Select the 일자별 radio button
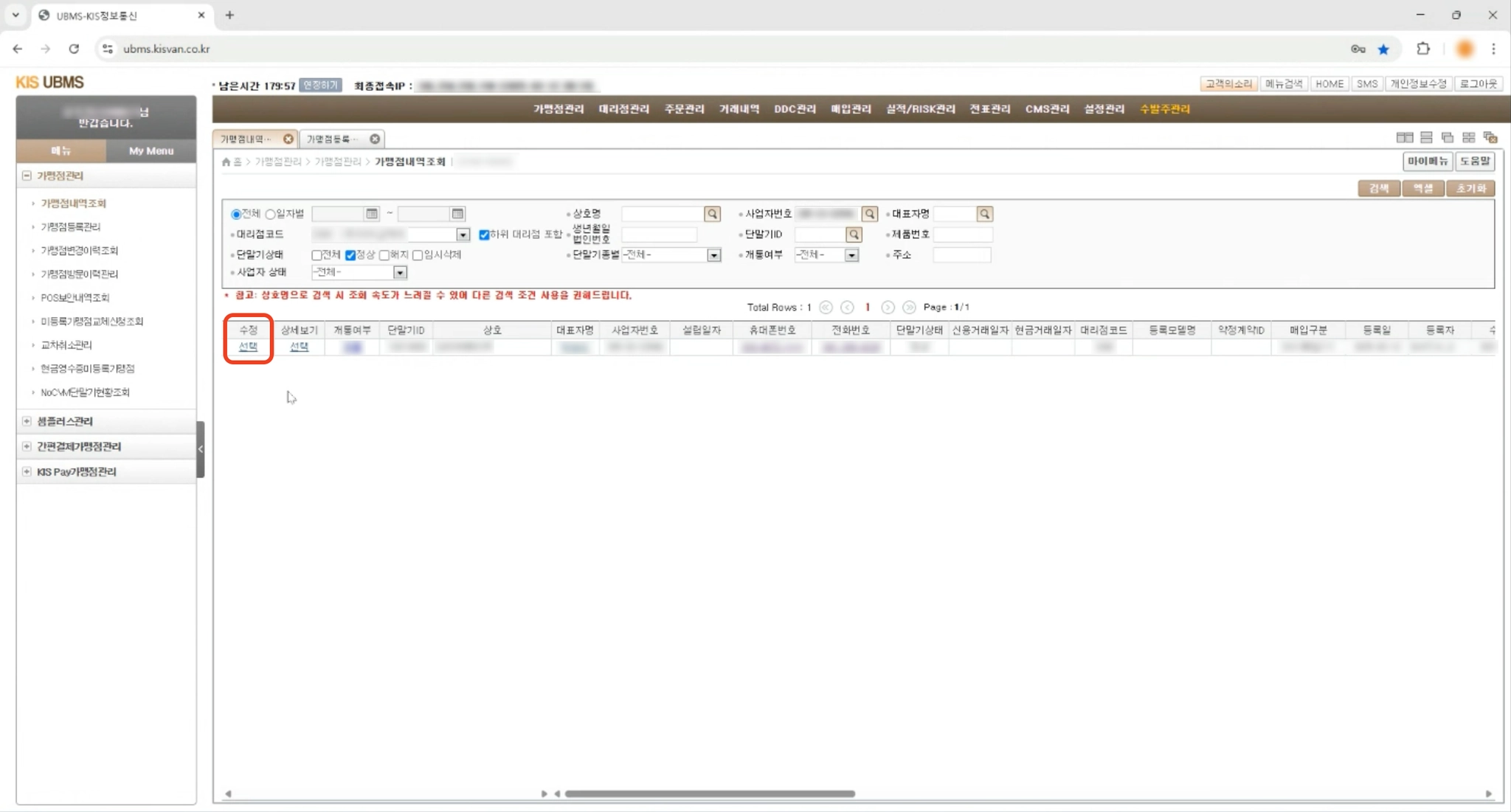Screen dimensions: 1511x812 (271, 215)
